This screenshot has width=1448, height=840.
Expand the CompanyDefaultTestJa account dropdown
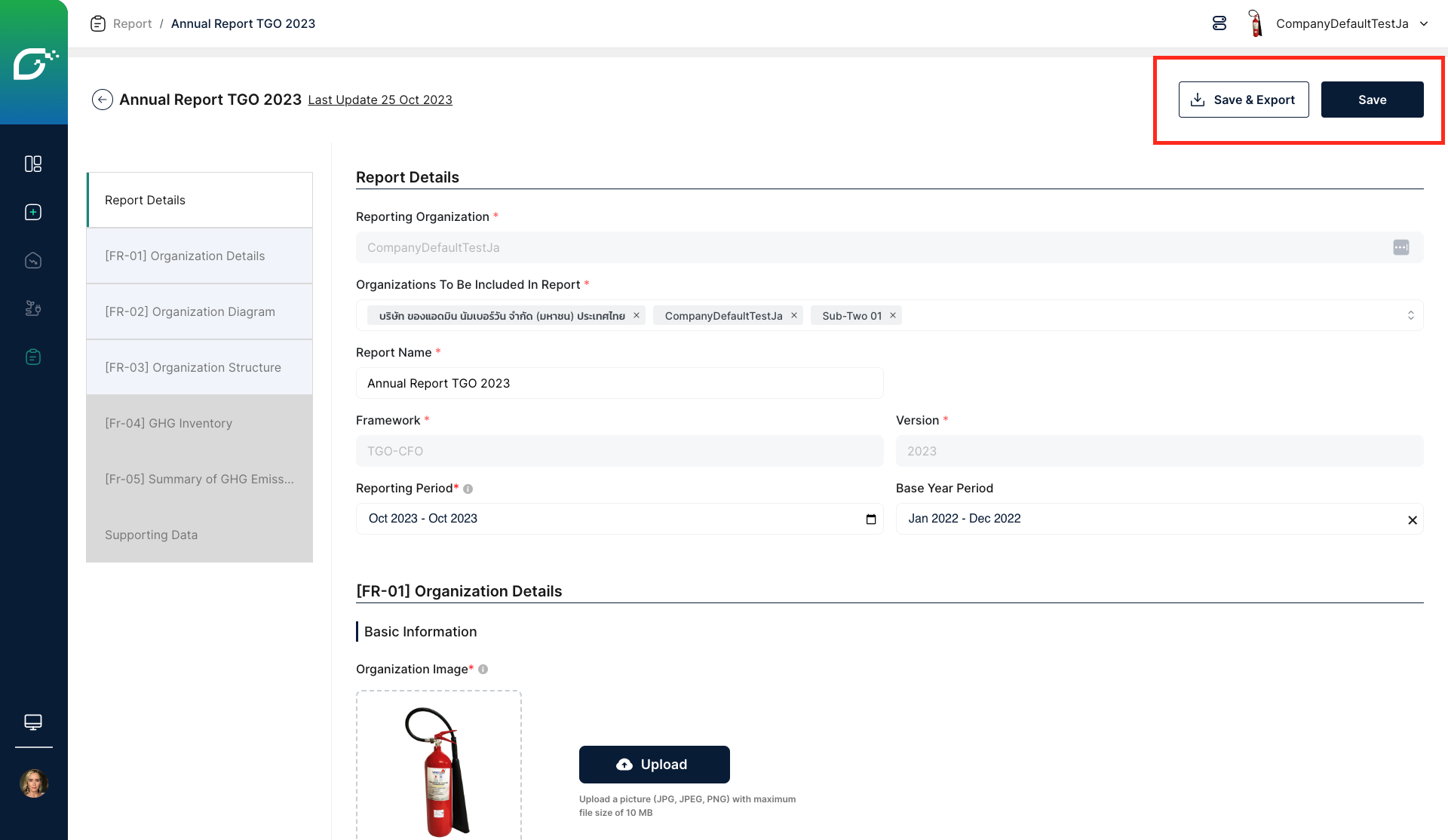pos(1424,23)
